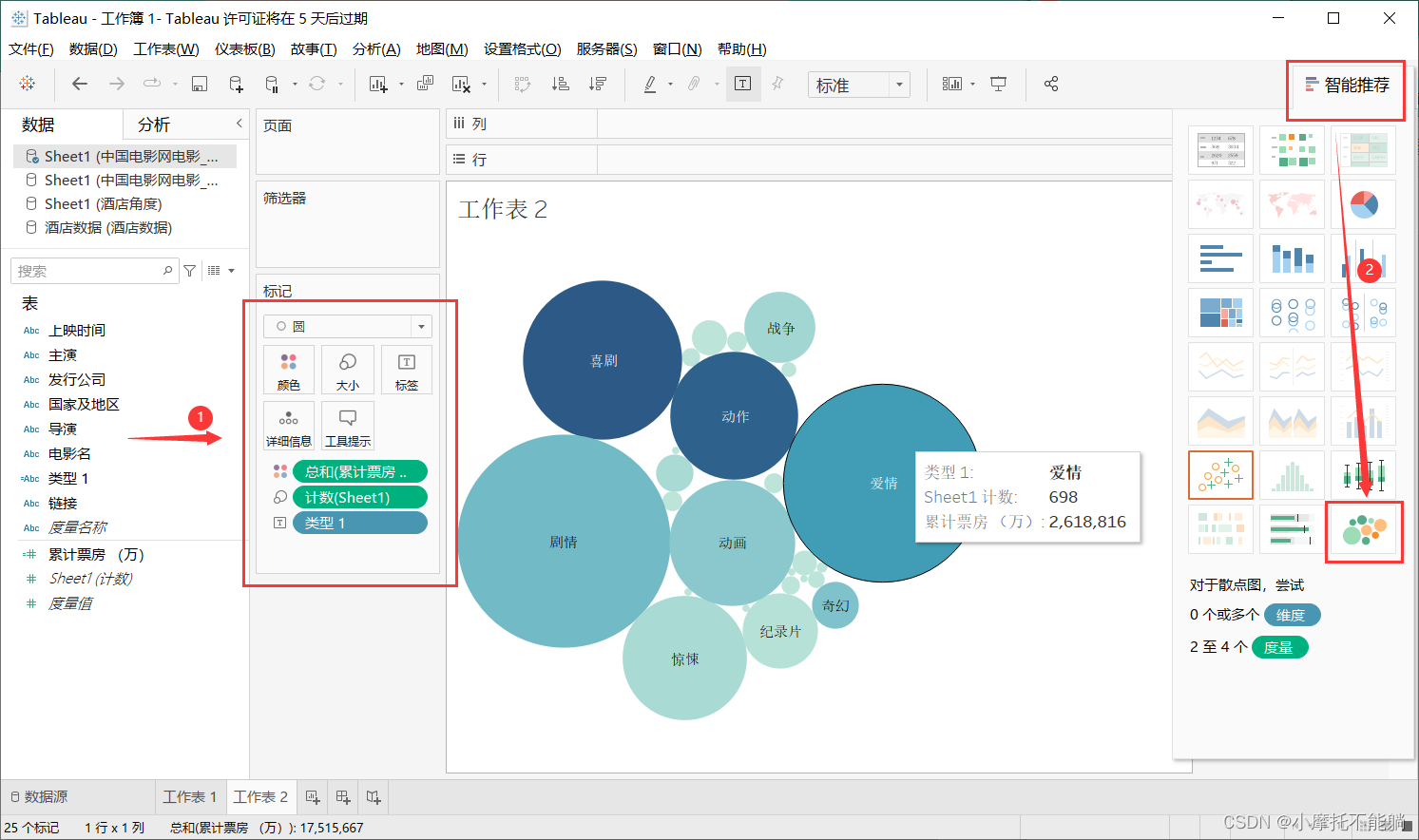Select the horizontal bars thumbnail in Show Me
This screenshot has width=1419, height=840.
click(x=1221, y=258)
